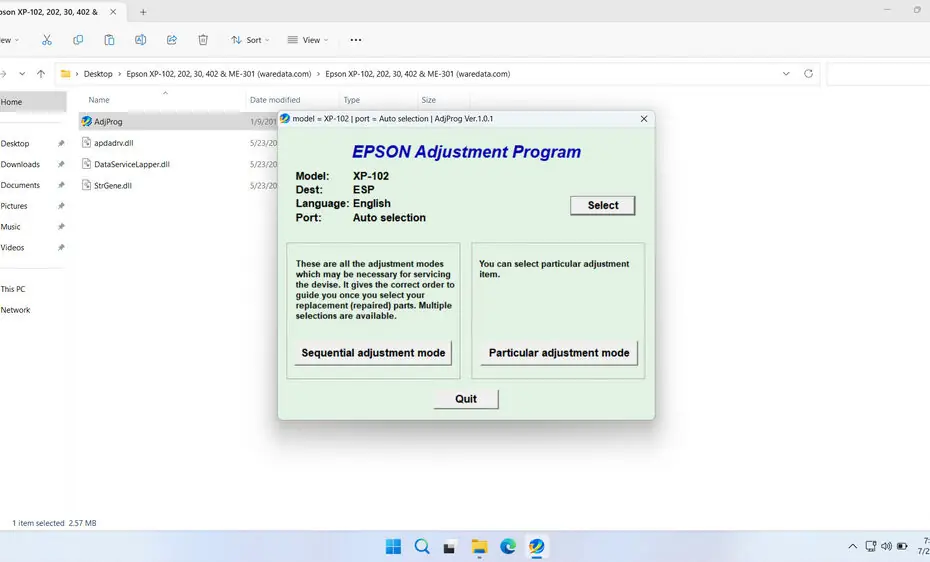The image size is (930, 562).
Task: Click the AdjProg application icon
Action: (x=87, y=122)
